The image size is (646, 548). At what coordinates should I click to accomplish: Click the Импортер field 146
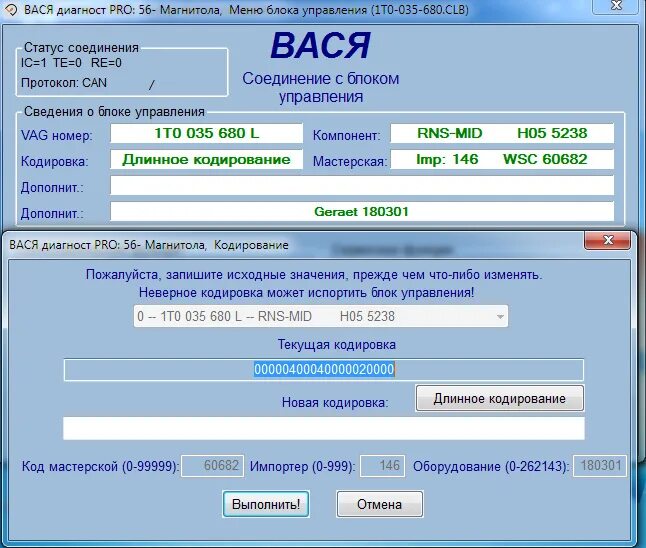[x=382, y=466]
